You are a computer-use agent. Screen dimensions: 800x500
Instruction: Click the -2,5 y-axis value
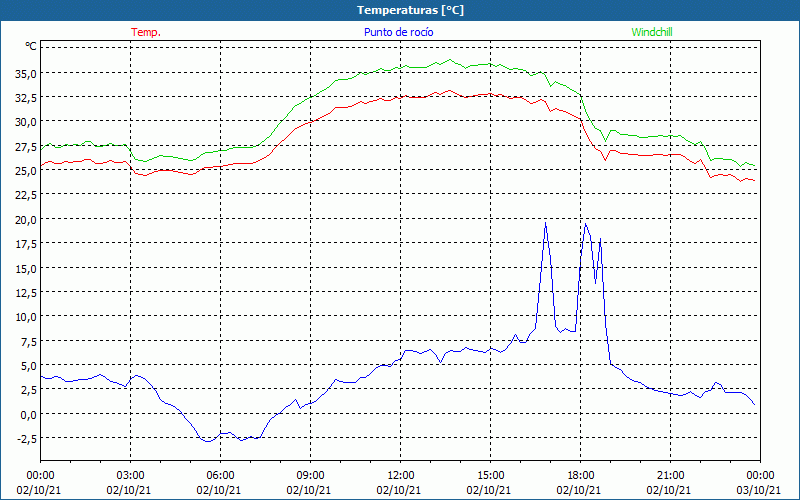(26, 438)
